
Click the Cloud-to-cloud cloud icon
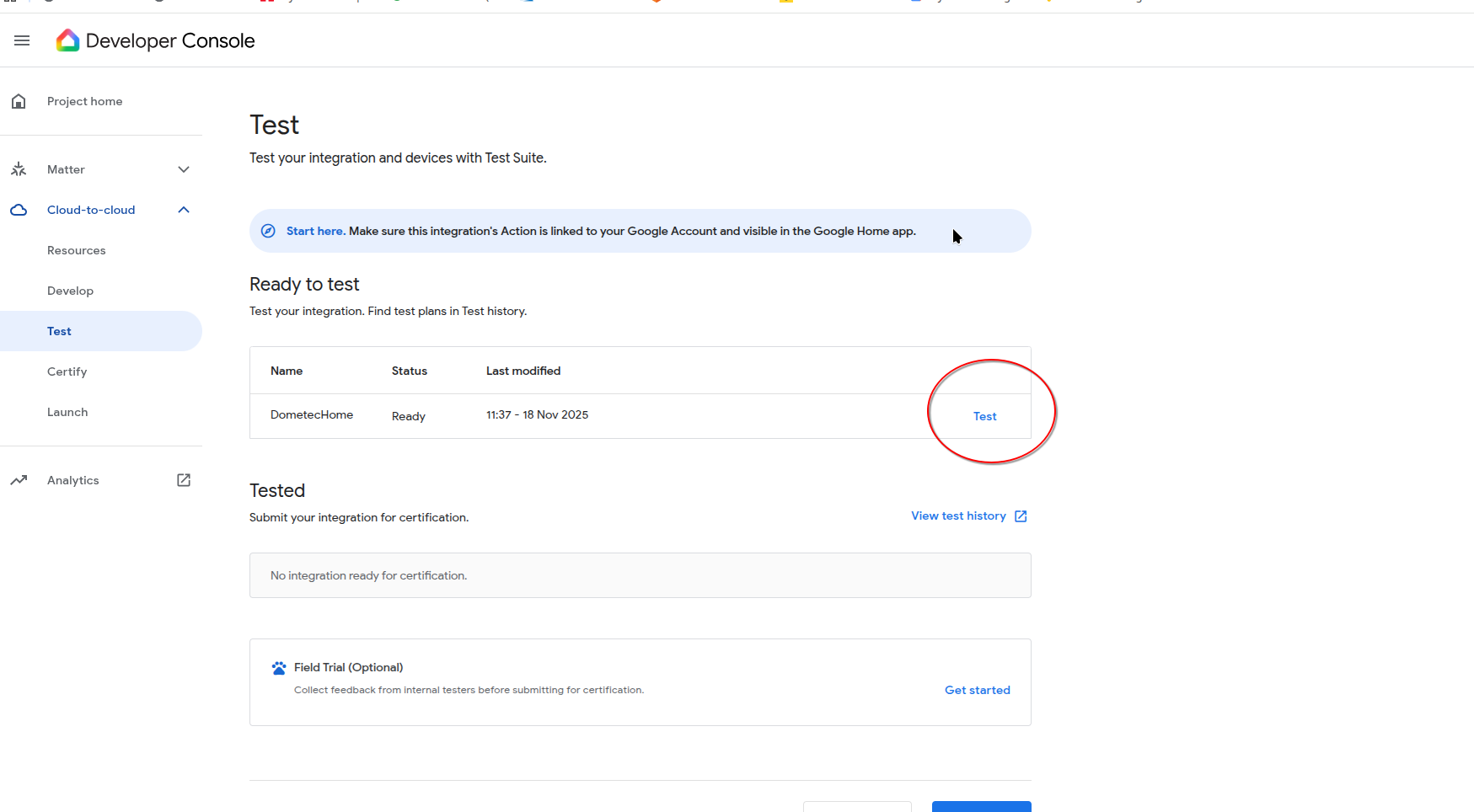19,210
